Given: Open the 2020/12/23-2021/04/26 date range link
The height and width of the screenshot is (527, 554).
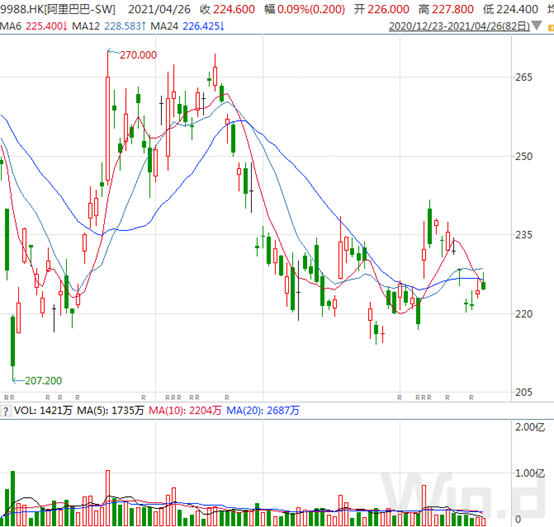Looking at the screenshot, I should [459, 26].
